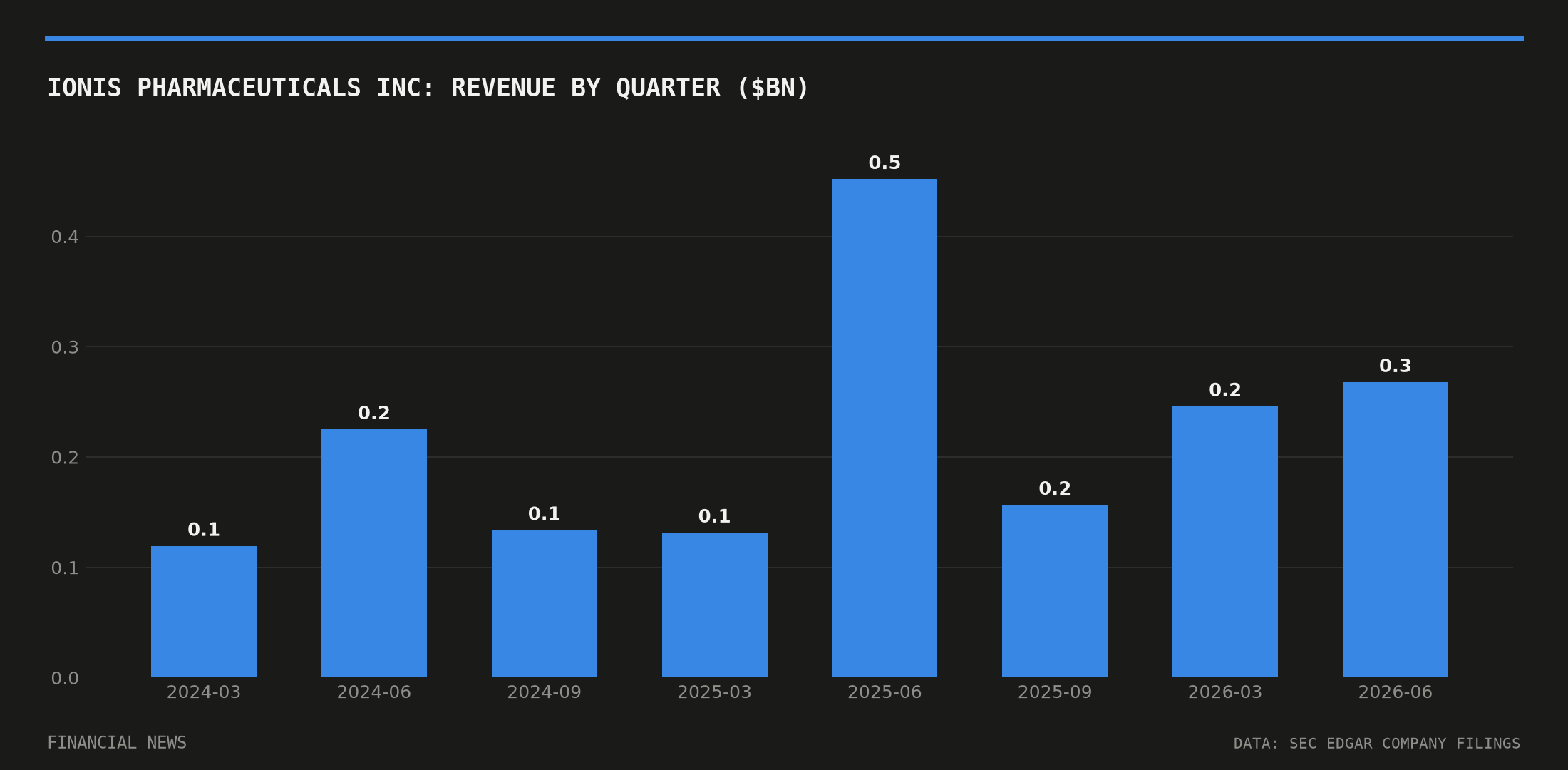Click the 2026-03 x-axis label
This screenshot has height=770, width=1568.
pyautogui.click(x=1225, y=692)
